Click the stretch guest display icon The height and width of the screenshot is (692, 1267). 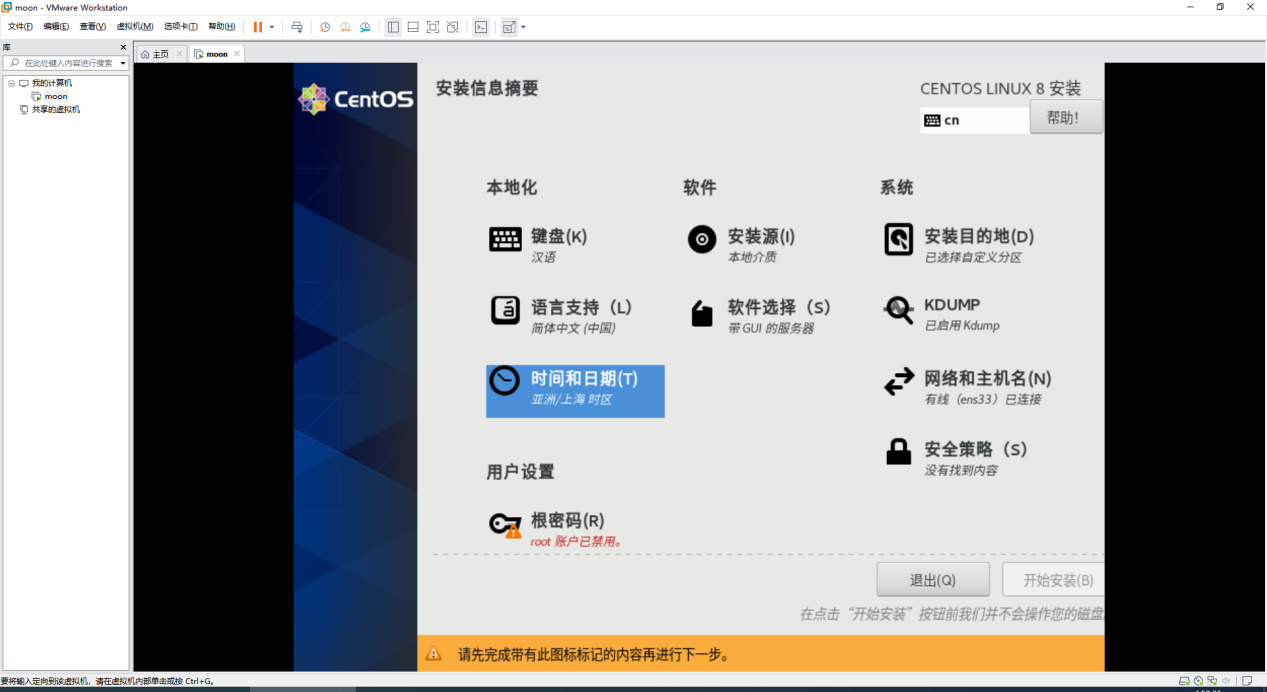[x=509, y=27]
